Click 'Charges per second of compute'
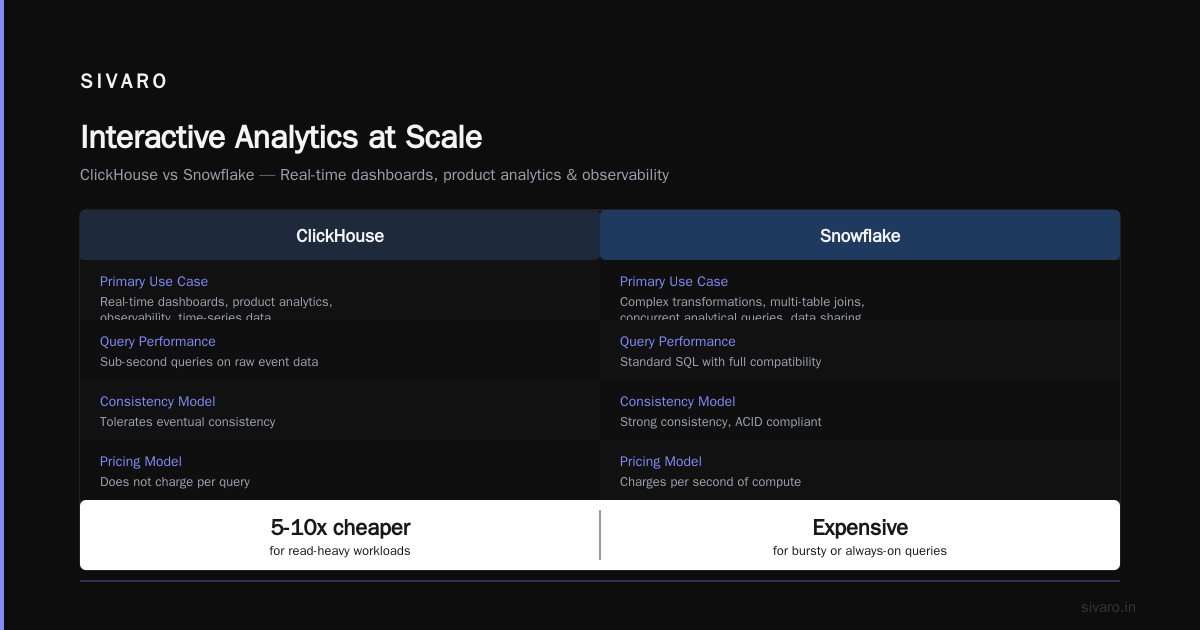Image resolution: width=1200 pixels, height=630 pixels. point(710,482)
